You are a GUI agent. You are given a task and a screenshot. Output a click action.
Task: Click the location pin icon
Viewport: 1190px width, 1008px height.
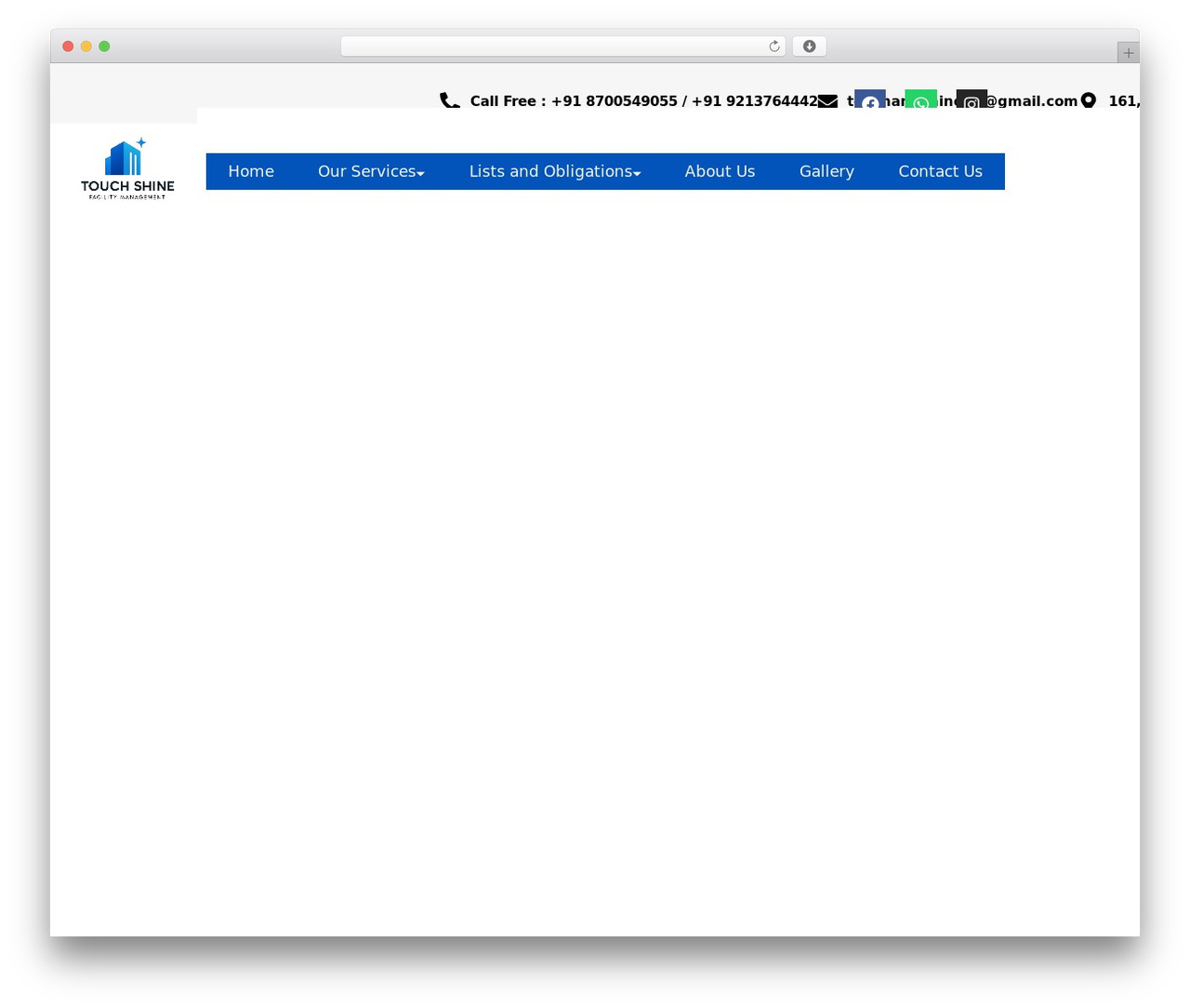click(x=1089, y=100)
